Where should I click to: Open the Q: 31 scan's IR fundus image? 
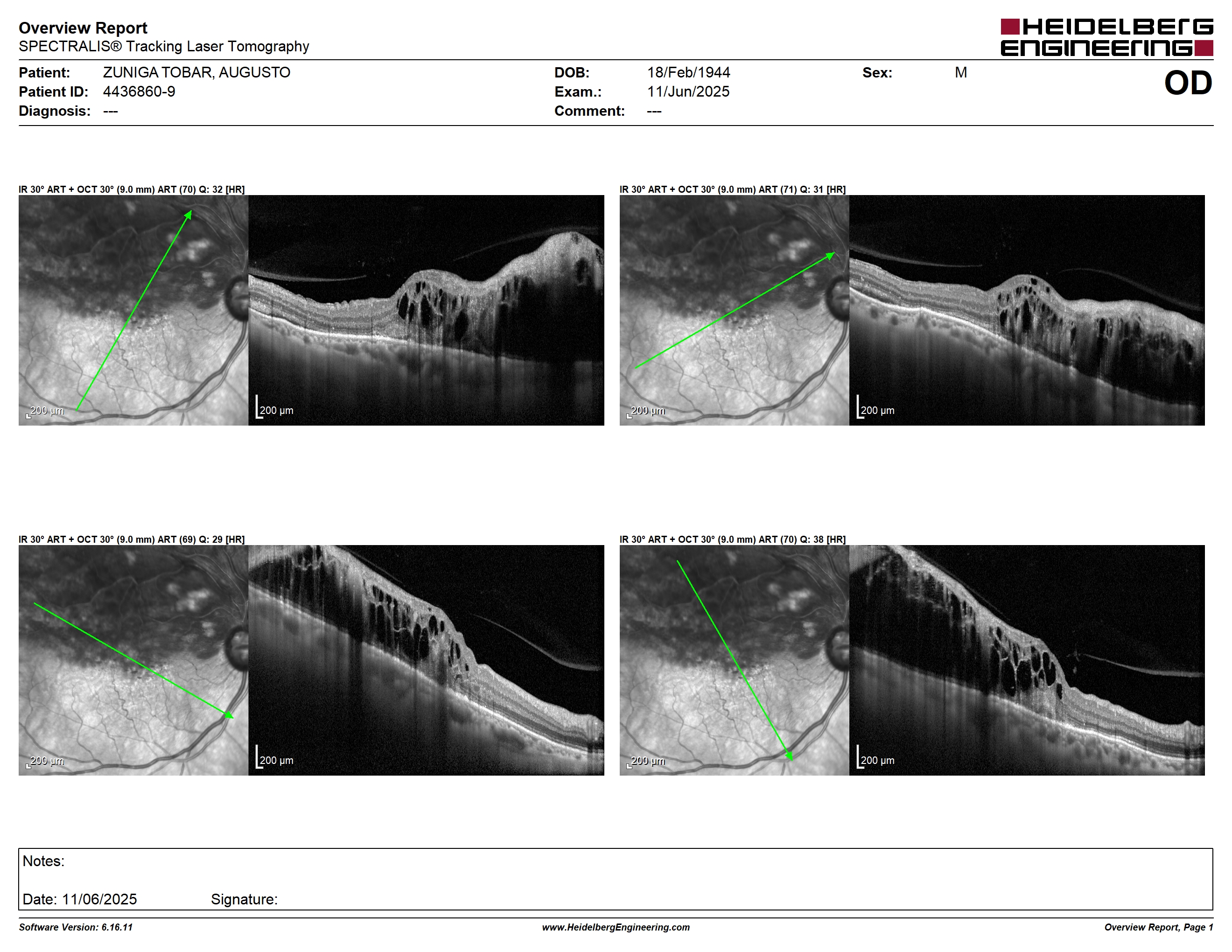pyautogui.click(x=734, y=310)
